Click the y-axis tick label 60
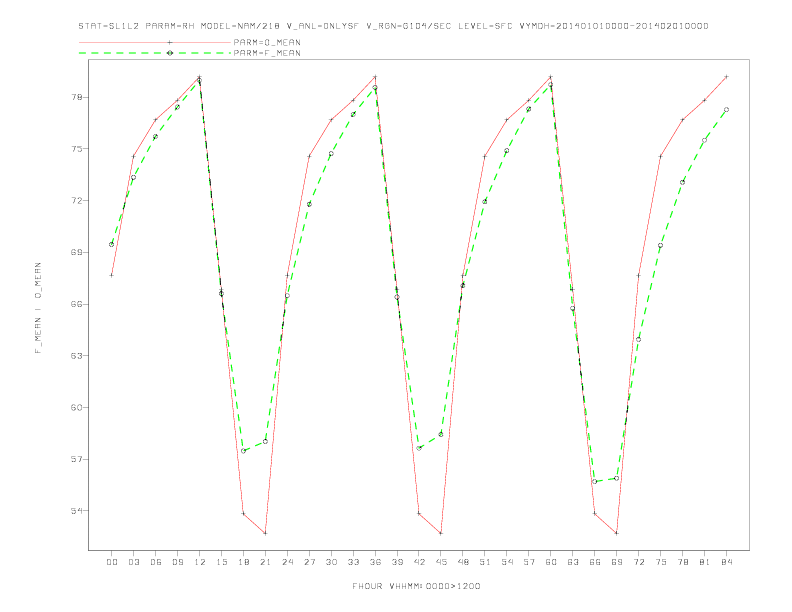792x612 pixels. pyautogui.click(x=76, y=407)
